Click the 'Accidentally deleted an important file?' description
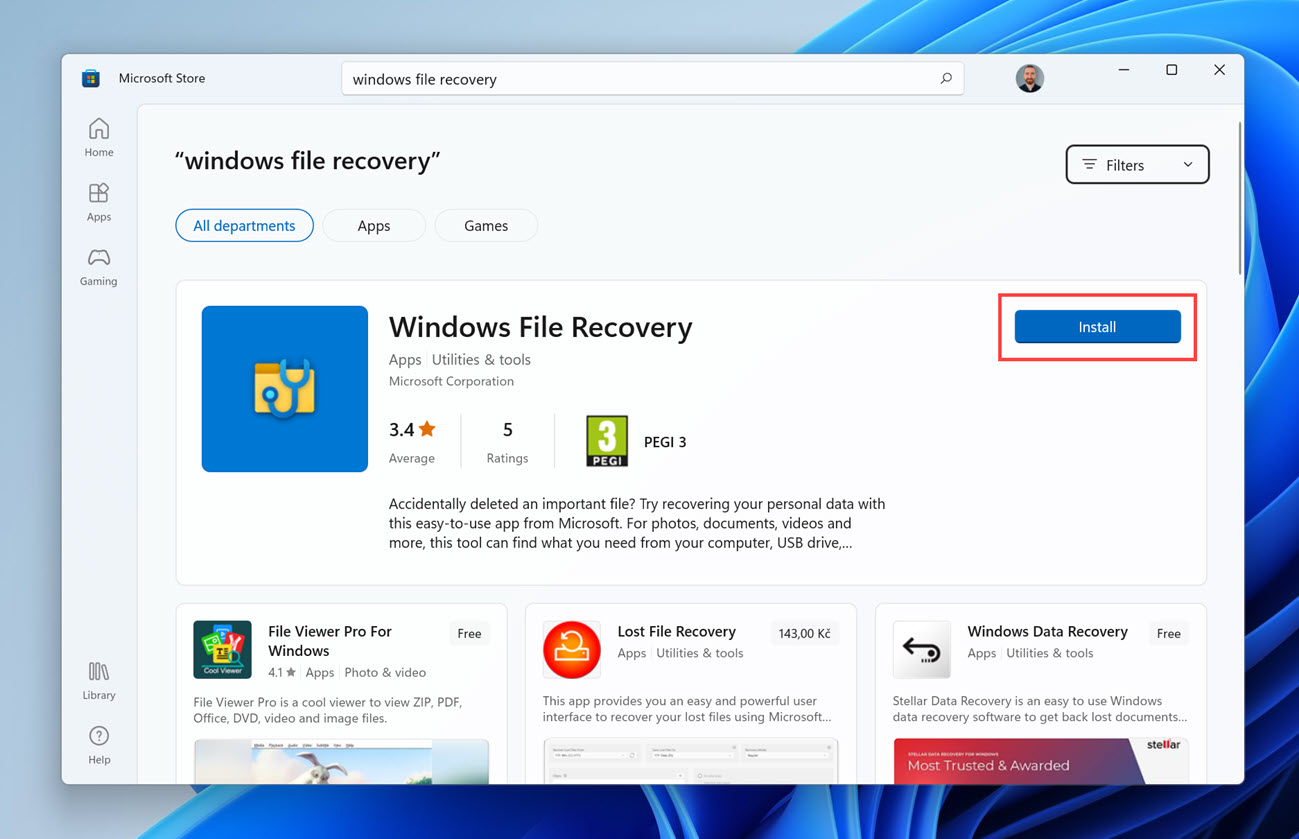1299x839 pixels. 637,524
